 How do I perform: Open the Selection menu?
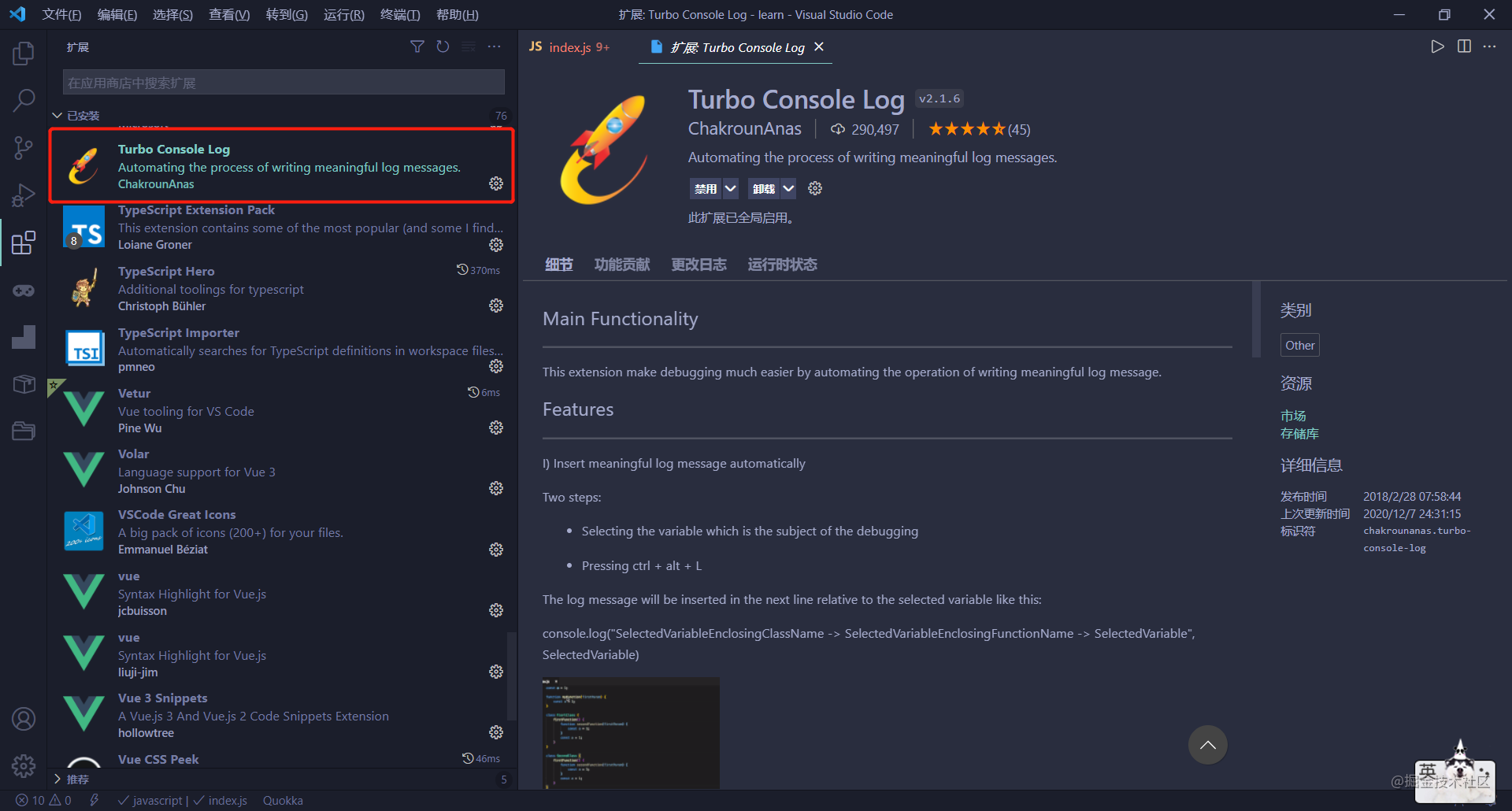(172, 14)
